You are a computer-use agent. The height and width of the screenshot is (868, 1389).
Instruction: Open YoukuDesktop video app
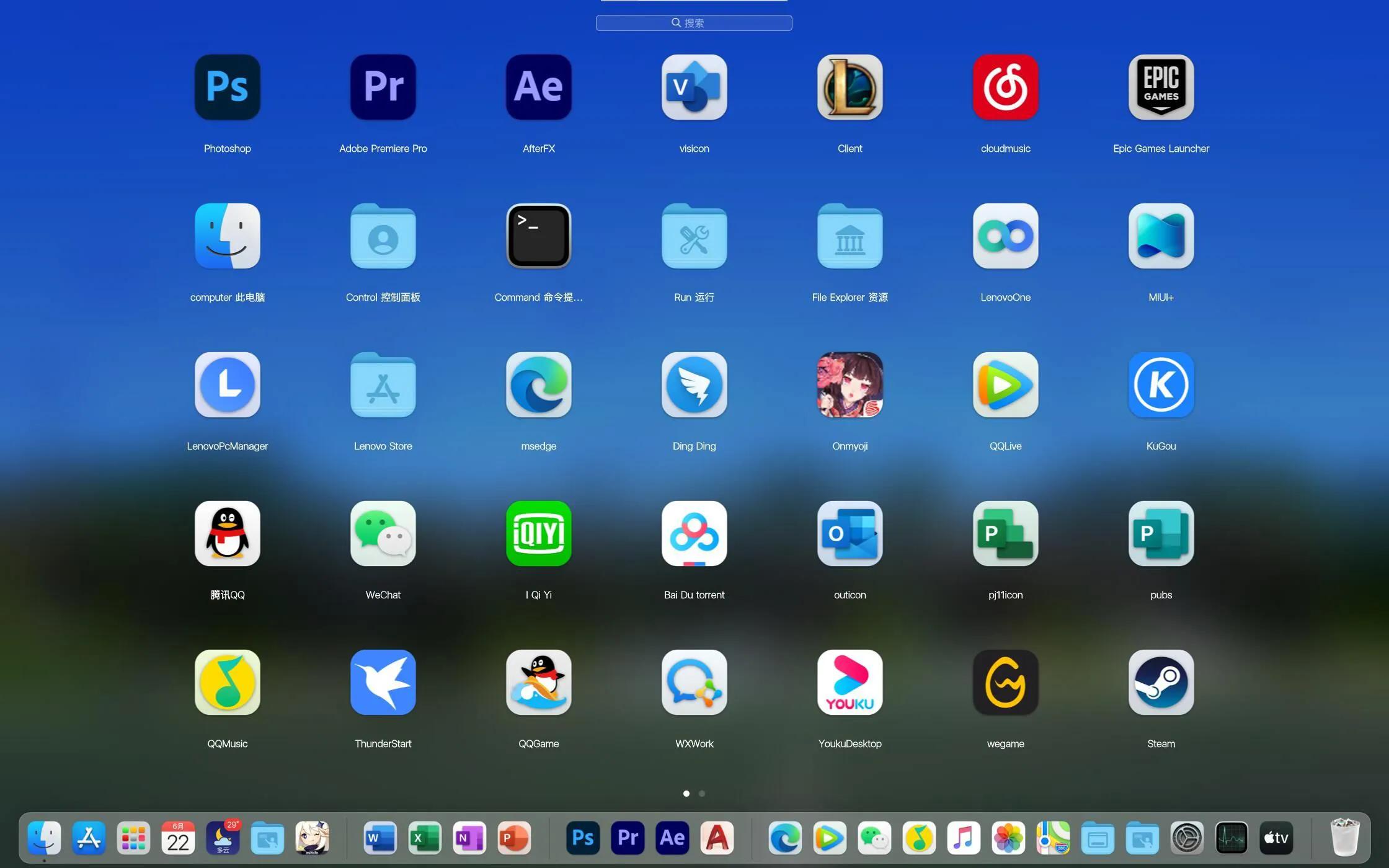pos(850,683)
